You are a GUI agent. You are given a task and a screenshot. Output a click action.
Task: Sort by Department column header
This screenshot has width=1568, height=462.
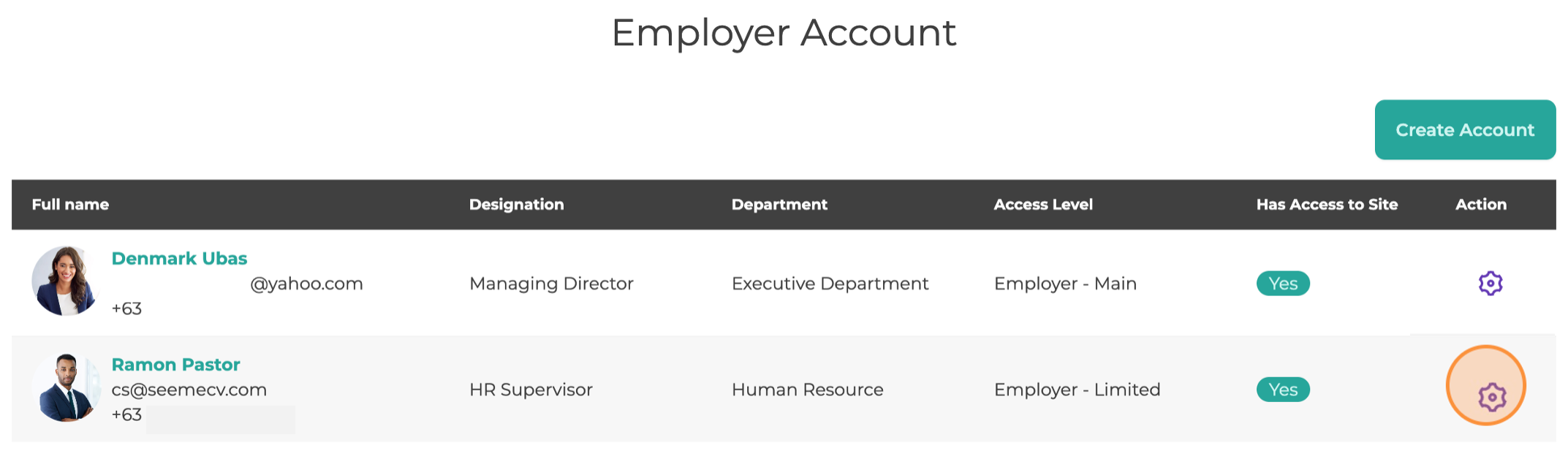coord(779,205)
